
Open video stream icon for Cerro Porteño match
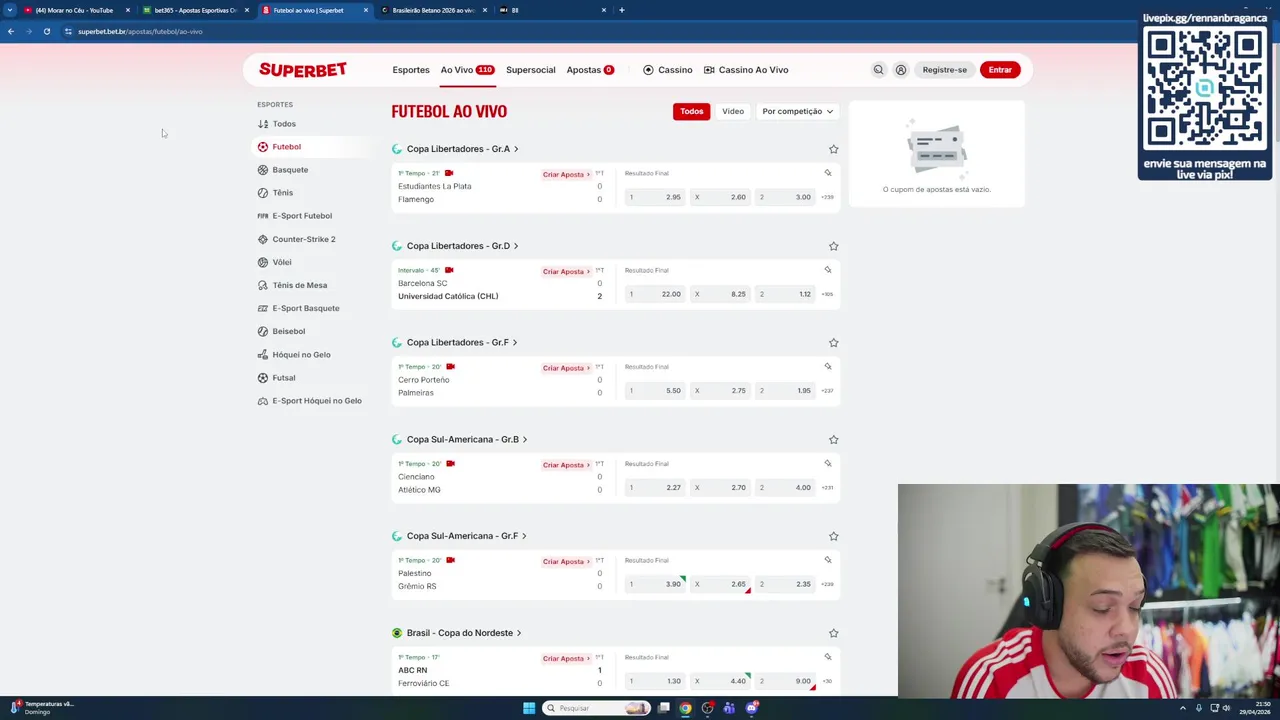click(451, 367)
